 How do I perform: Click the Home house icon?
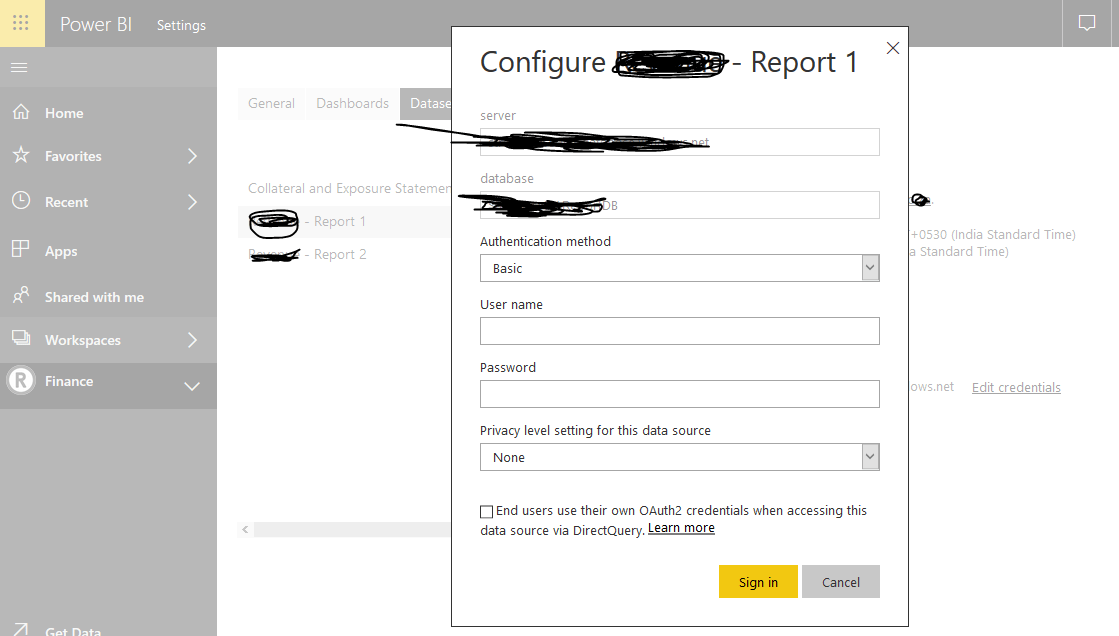tap(21, 112)
